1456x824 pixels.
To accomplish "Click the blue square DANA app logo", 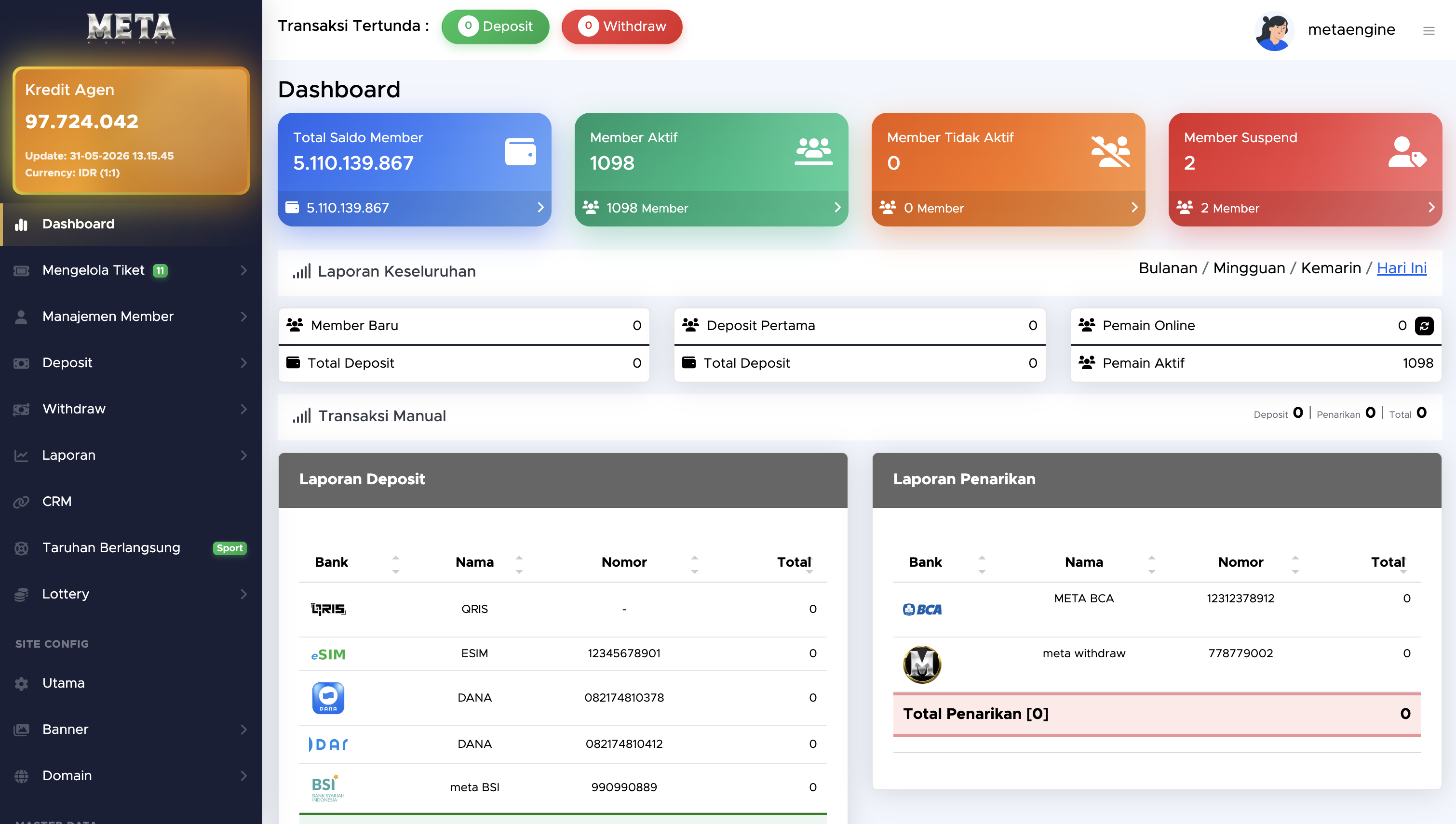I will coord(328,698).
